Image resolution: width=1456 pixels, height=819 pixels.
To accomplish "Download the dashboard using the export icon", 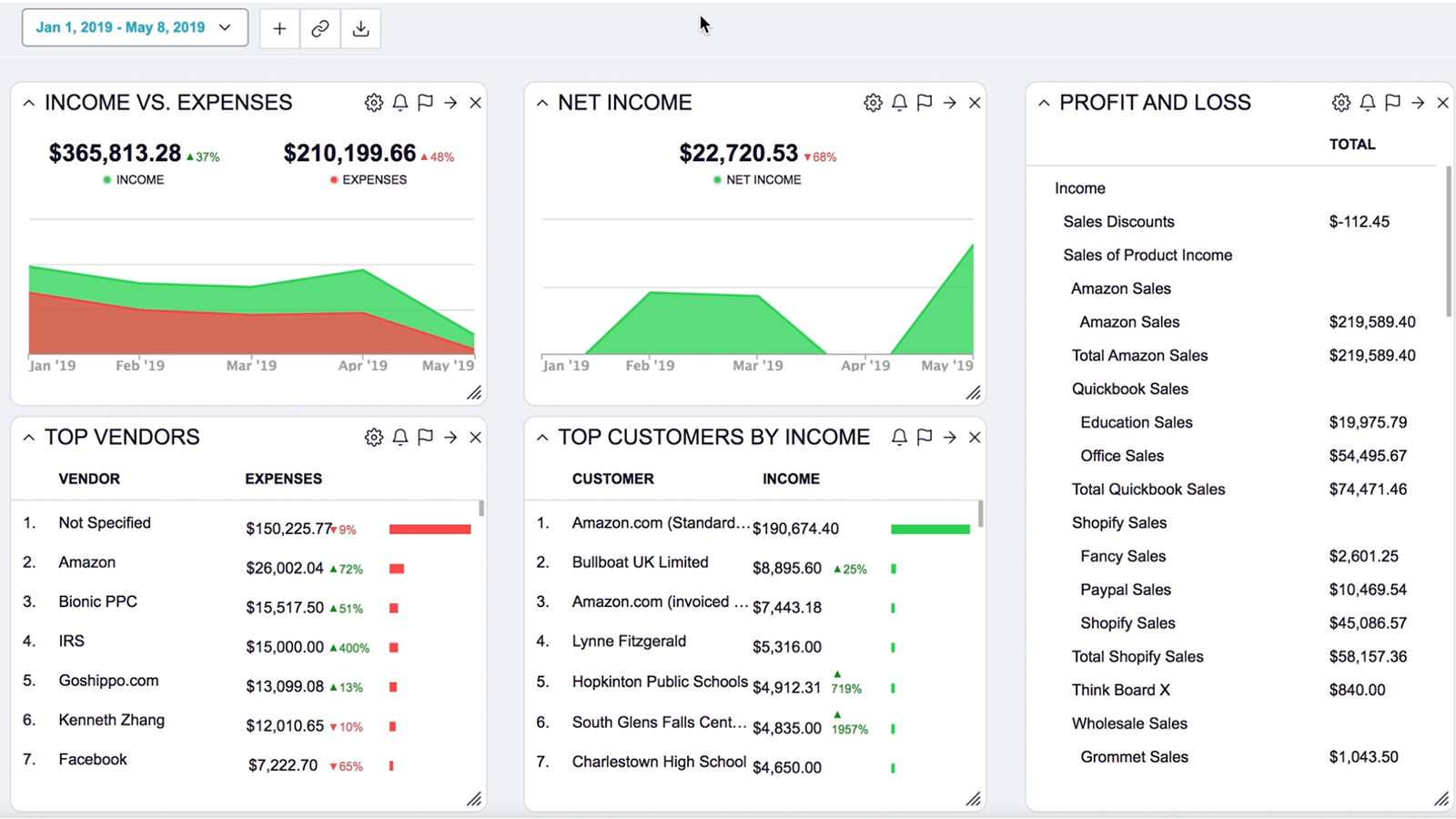I will [x=360, y=28].
